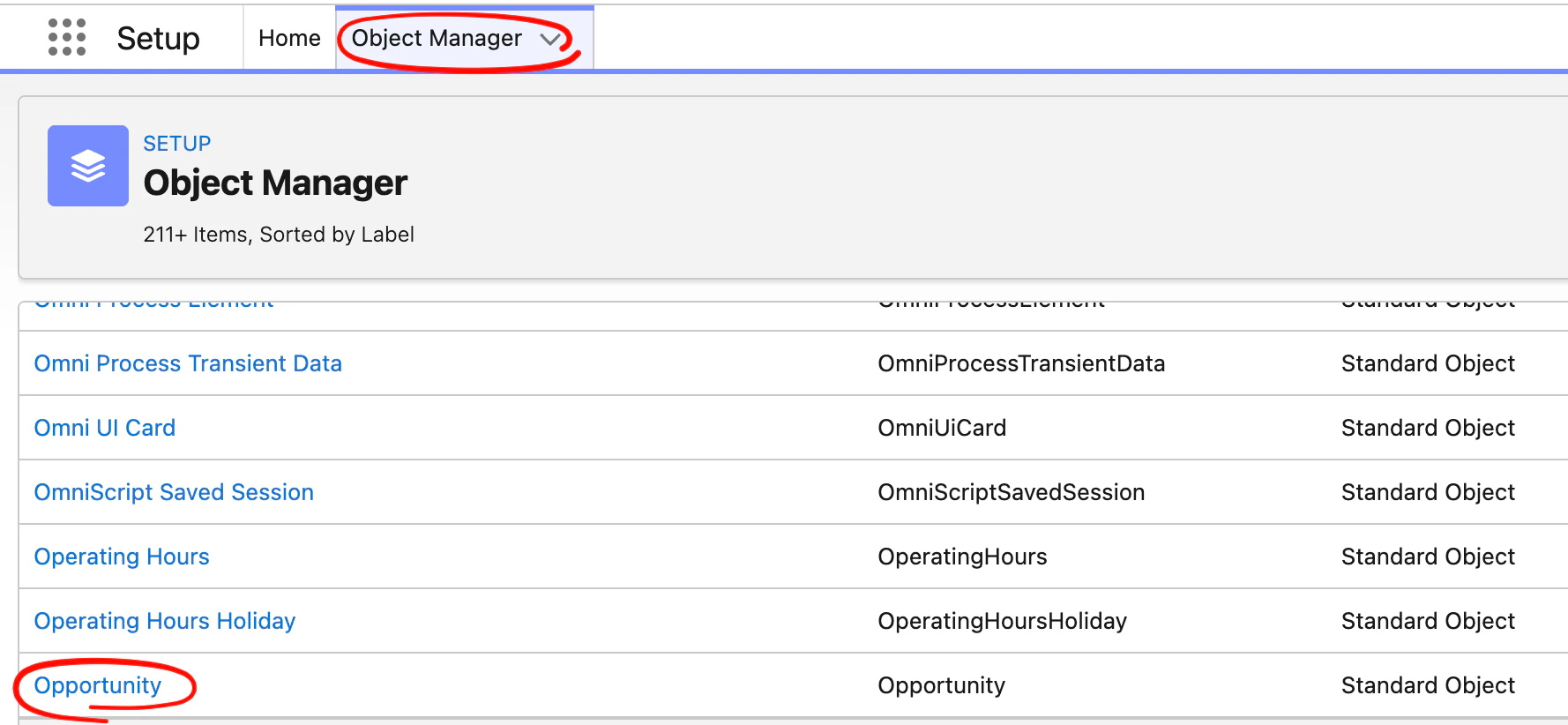
Task: Select the OmniScriptSavedSession API name cell
Action: point(1012,492)
